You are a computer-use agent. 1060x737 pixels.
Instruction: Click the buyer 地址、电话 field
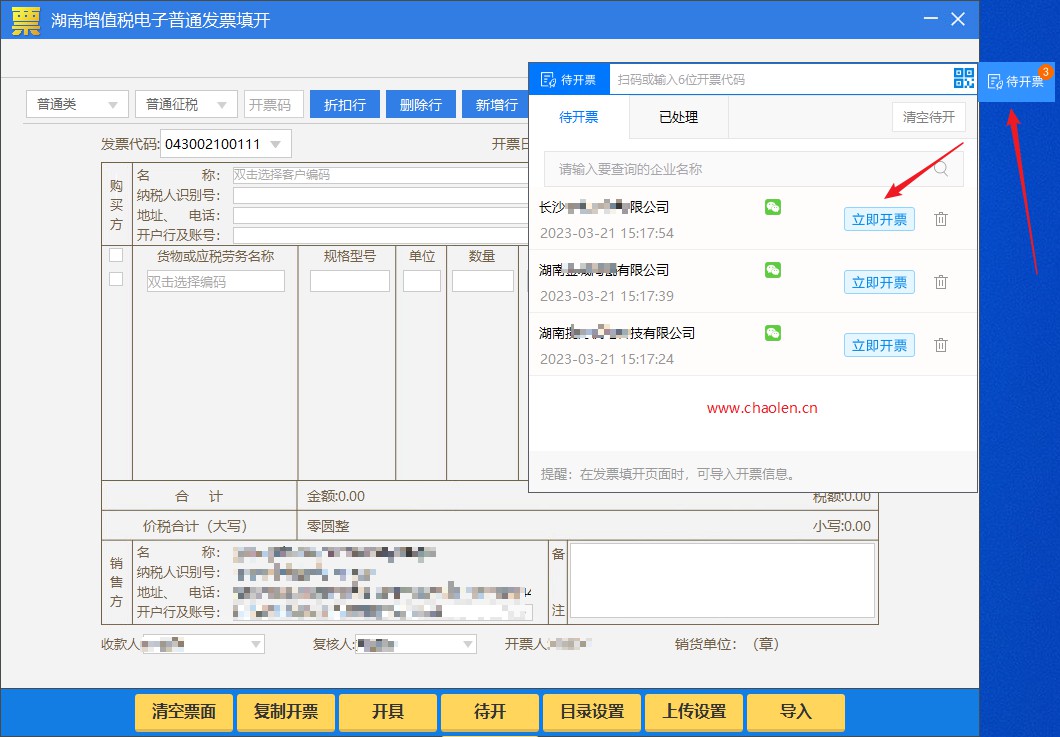(381, 216)
